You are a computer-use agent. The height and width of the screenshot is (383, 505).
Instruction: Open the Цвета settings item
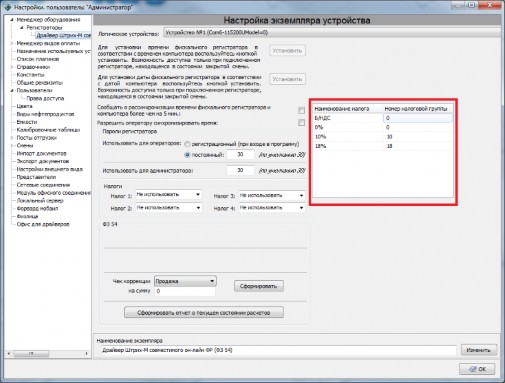tap(24, 106)
